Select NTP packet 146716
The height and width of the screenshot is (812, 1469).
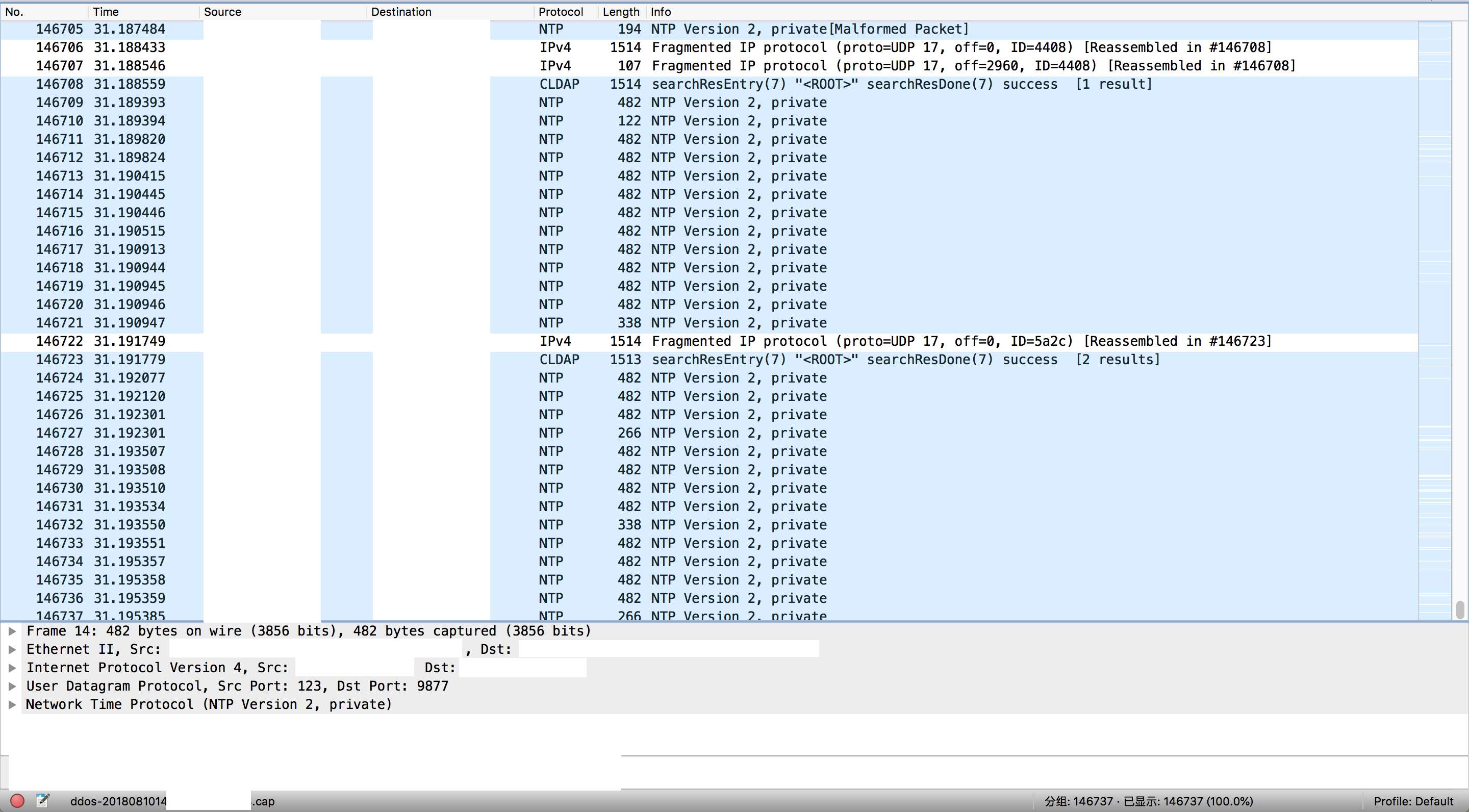[709, 231]
